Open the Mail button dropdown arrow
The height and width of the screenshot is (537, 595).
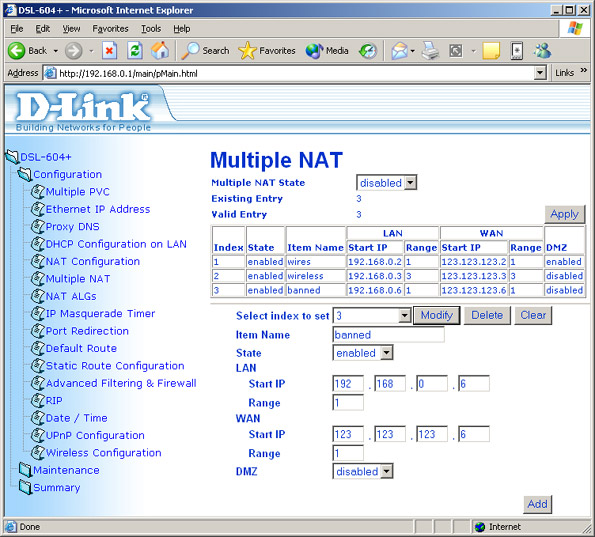(x=413, y=51)
